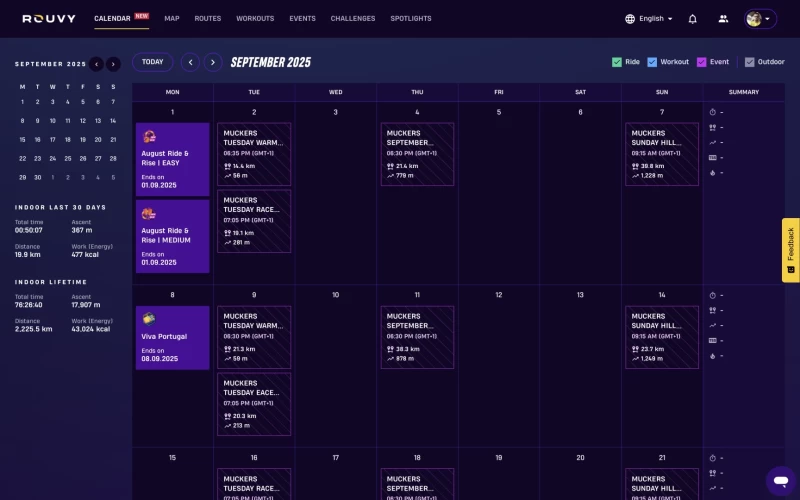Screen dimensions: 800x500
Task: Go to previous month in mini calendar
Action: pos(96,64)
